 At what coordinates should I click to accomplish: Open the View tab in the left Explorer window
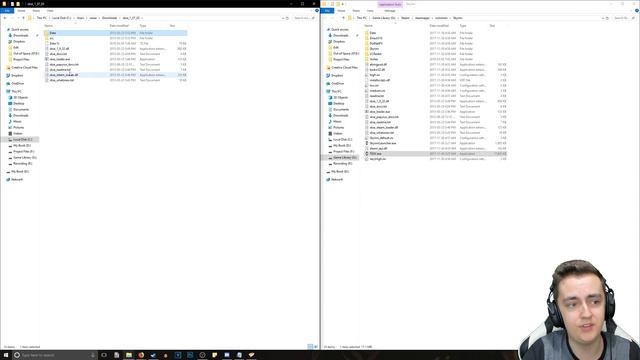pyautogui.click(x=50, y=11)
